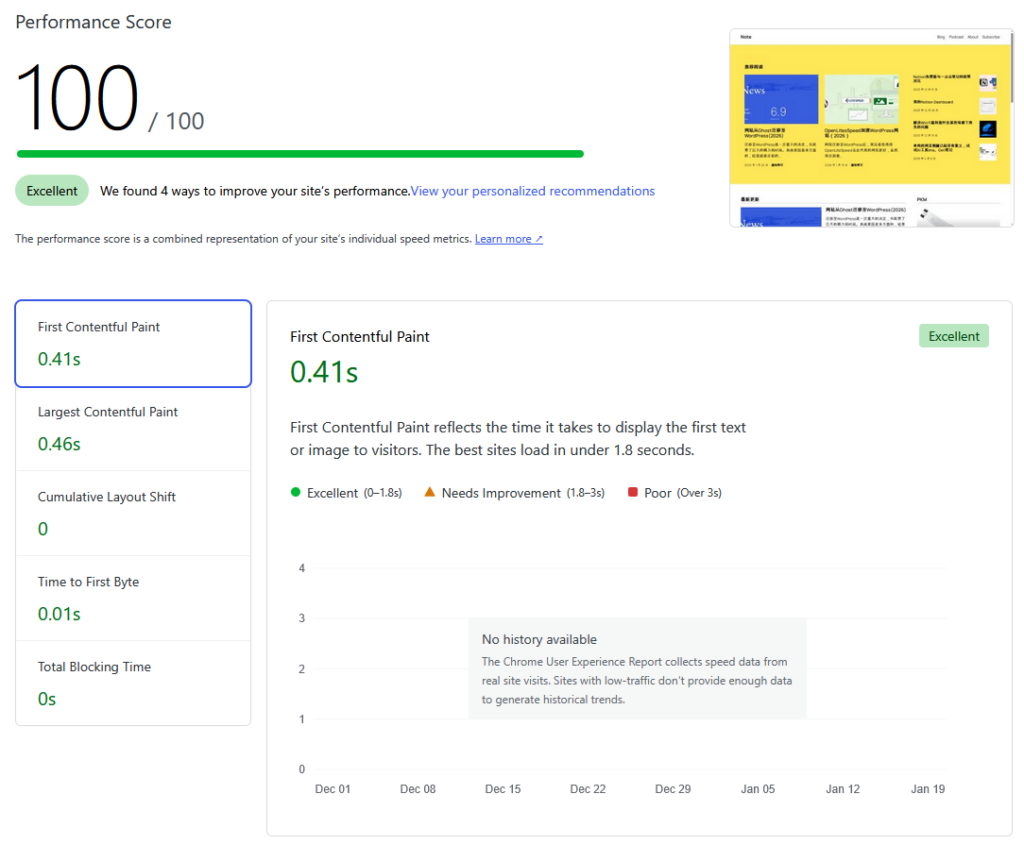Click the Dec 01 date on the chart axis
This screenshot has height=845, width=1024.
[333, 789]
